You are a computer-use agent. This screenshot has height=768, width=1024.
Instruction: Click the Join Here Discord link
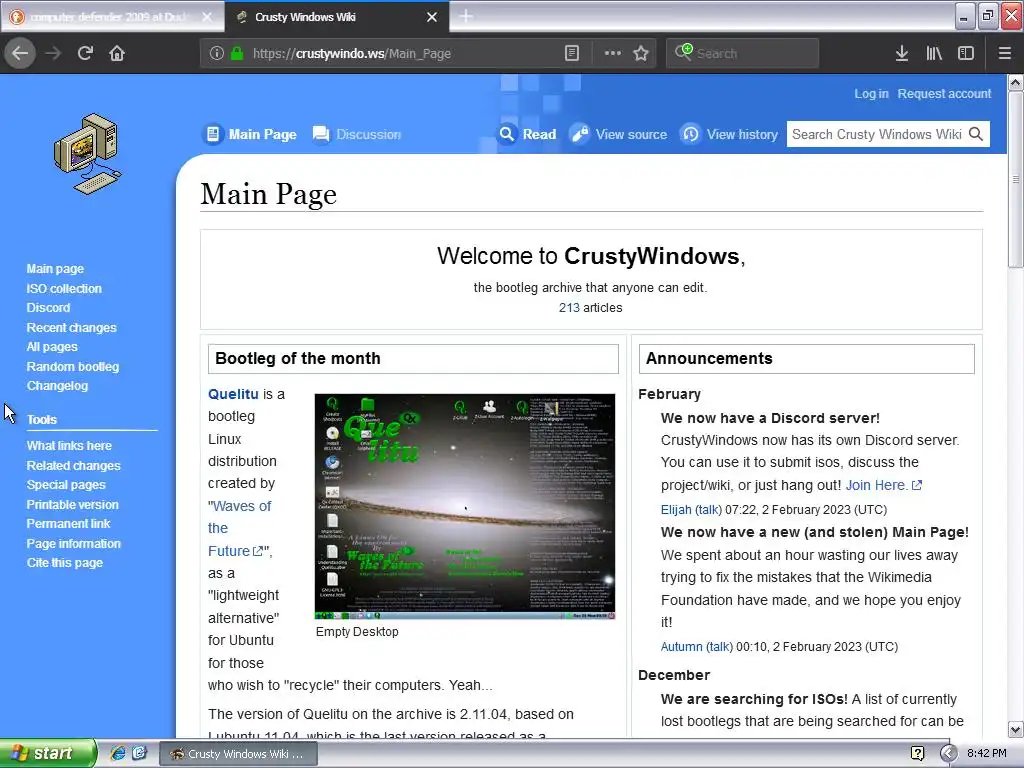[x=883, y=485]
